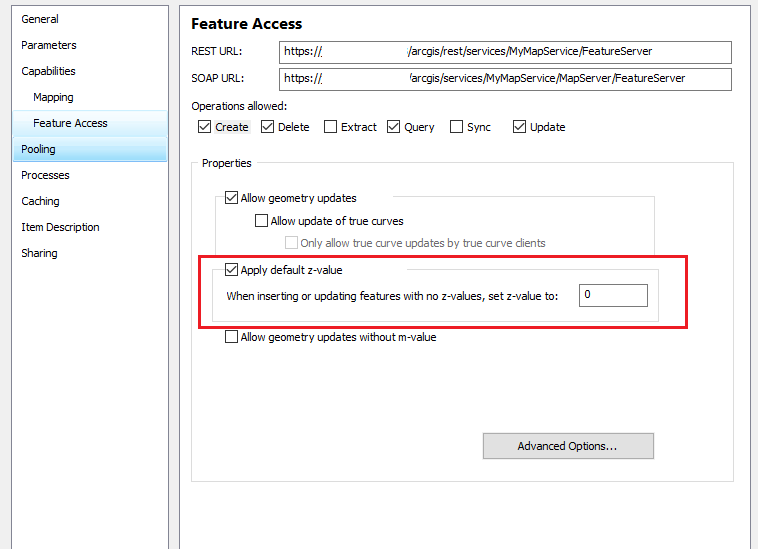
Task: Toggle Allow update of true curves
Action: 262,221
